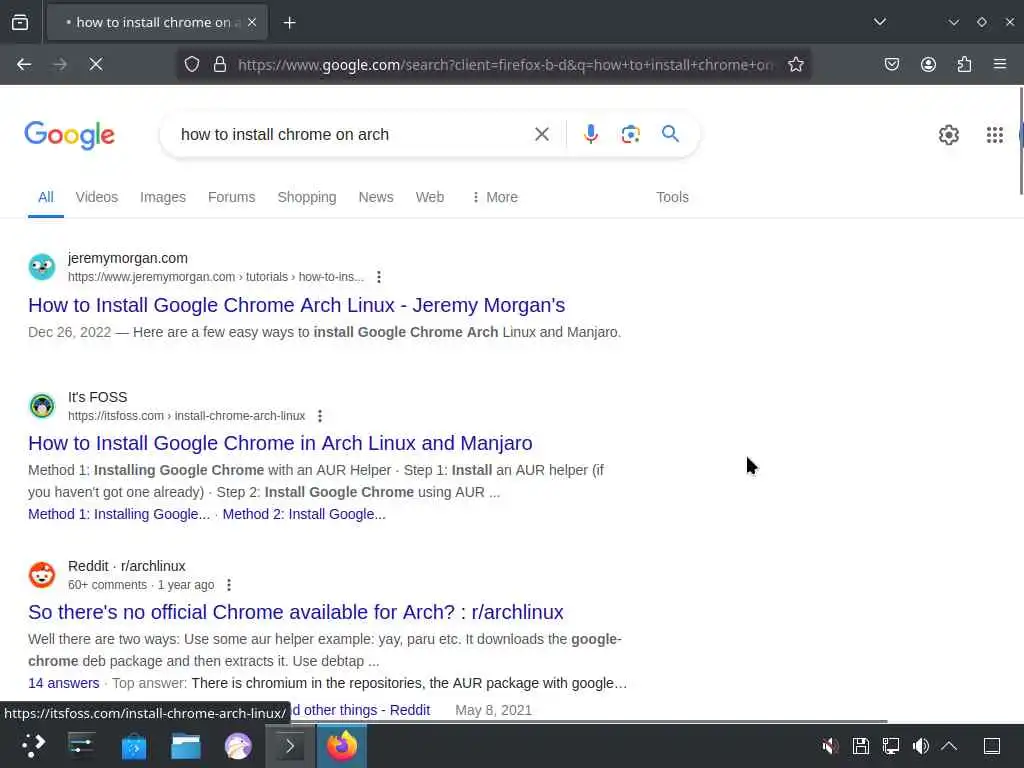Image resolution: width=1024 pixels, height=768 pixels.
Task: Open System Settings from the taskbar
Action: pos(82,746)
